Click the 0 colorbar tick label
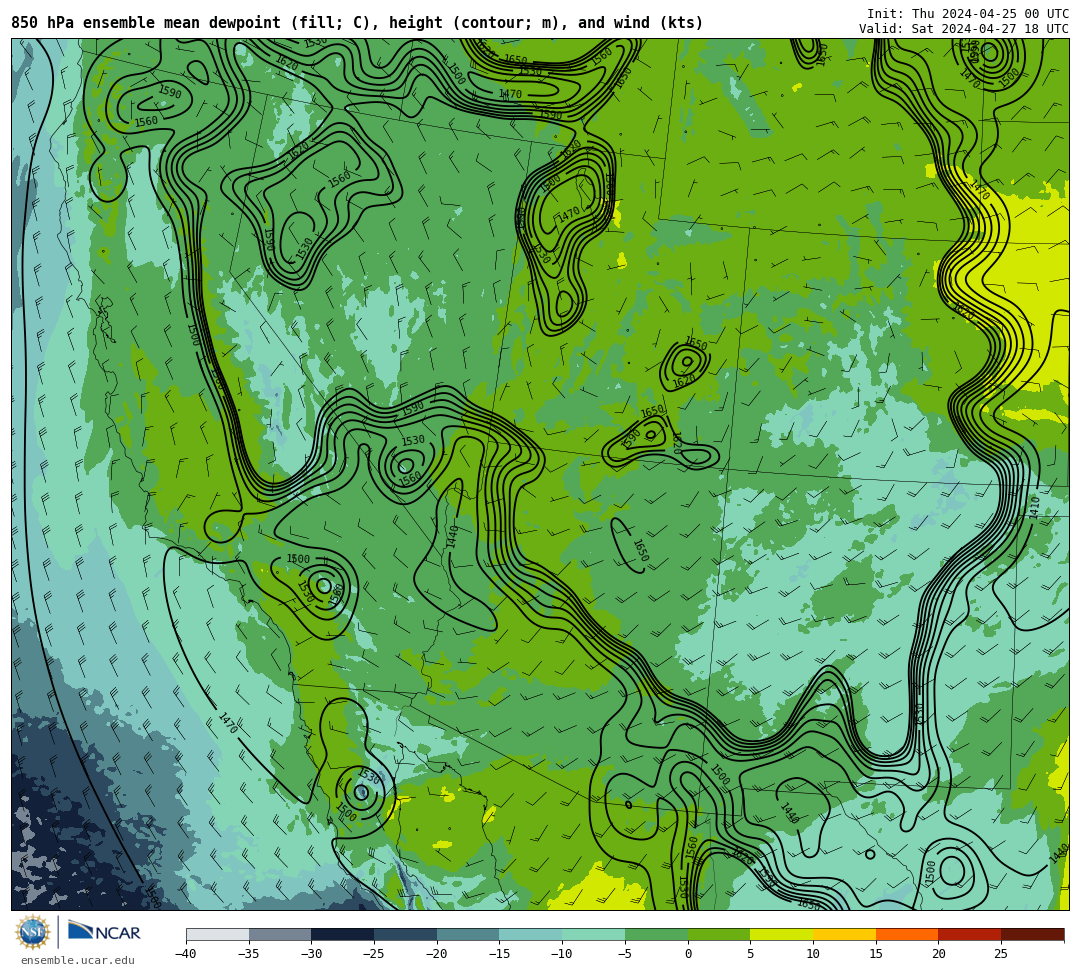The height and width of the screenshot is (973, 1080). 688,954
